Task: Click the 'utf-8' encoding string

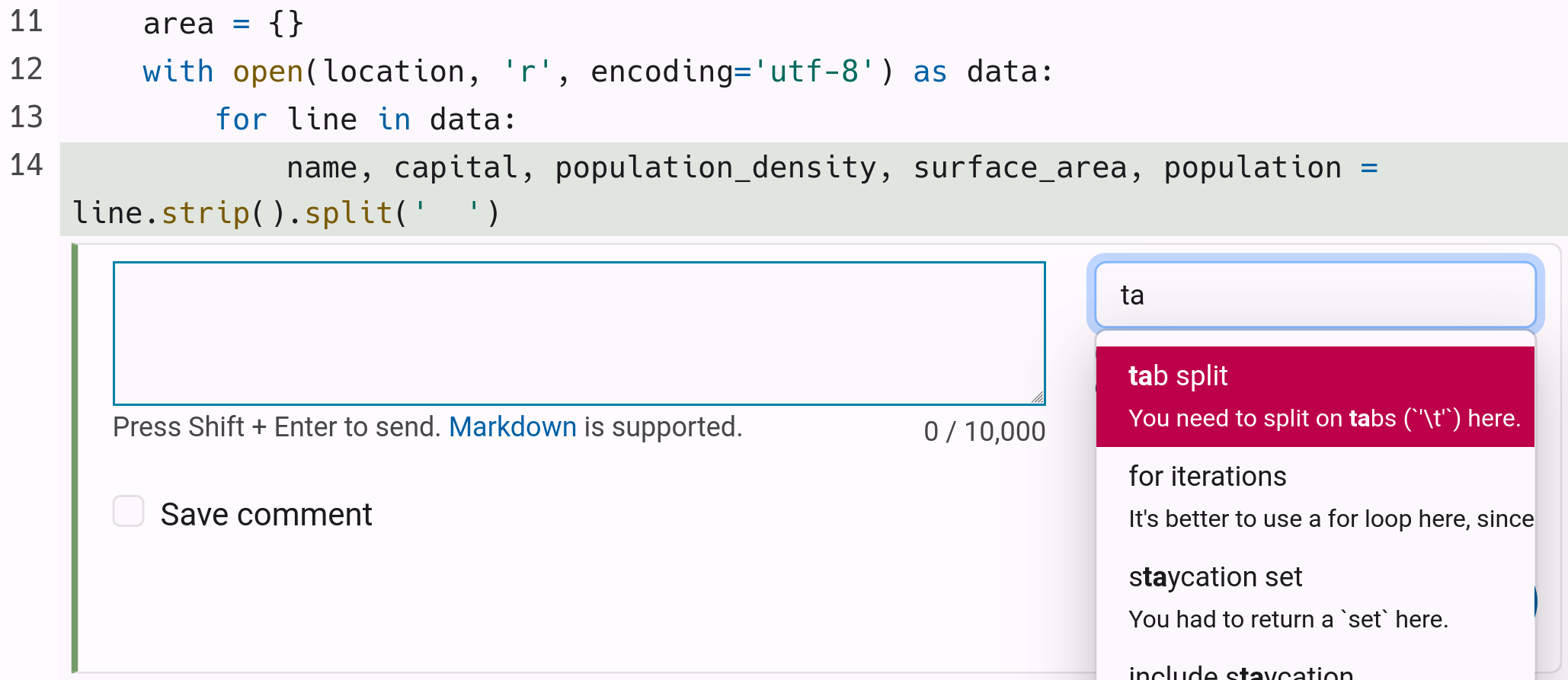Action: [x=814, y=72]
